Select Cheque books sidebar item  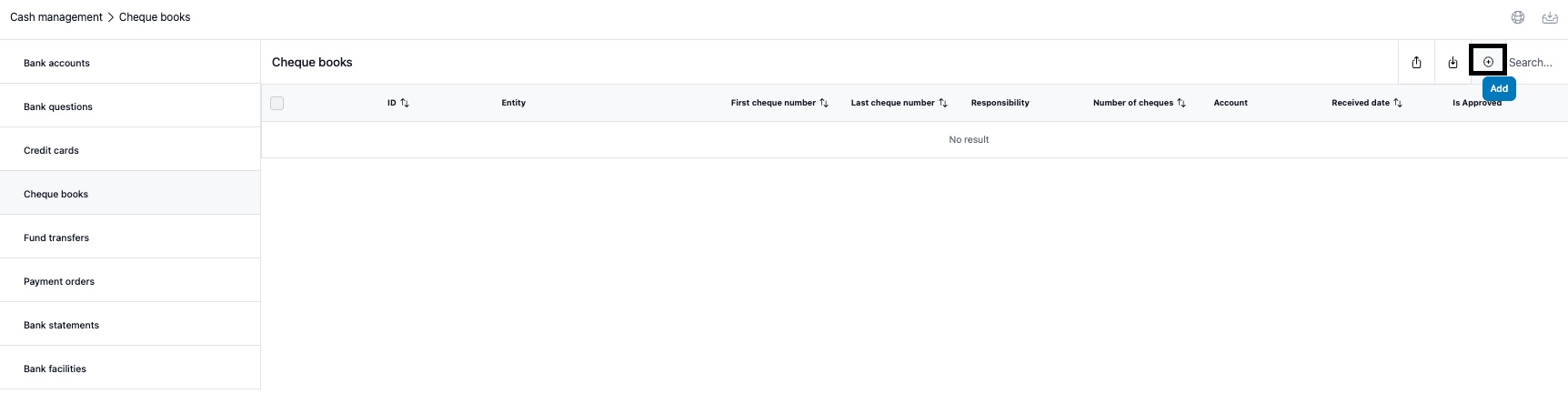click(130, 194)
